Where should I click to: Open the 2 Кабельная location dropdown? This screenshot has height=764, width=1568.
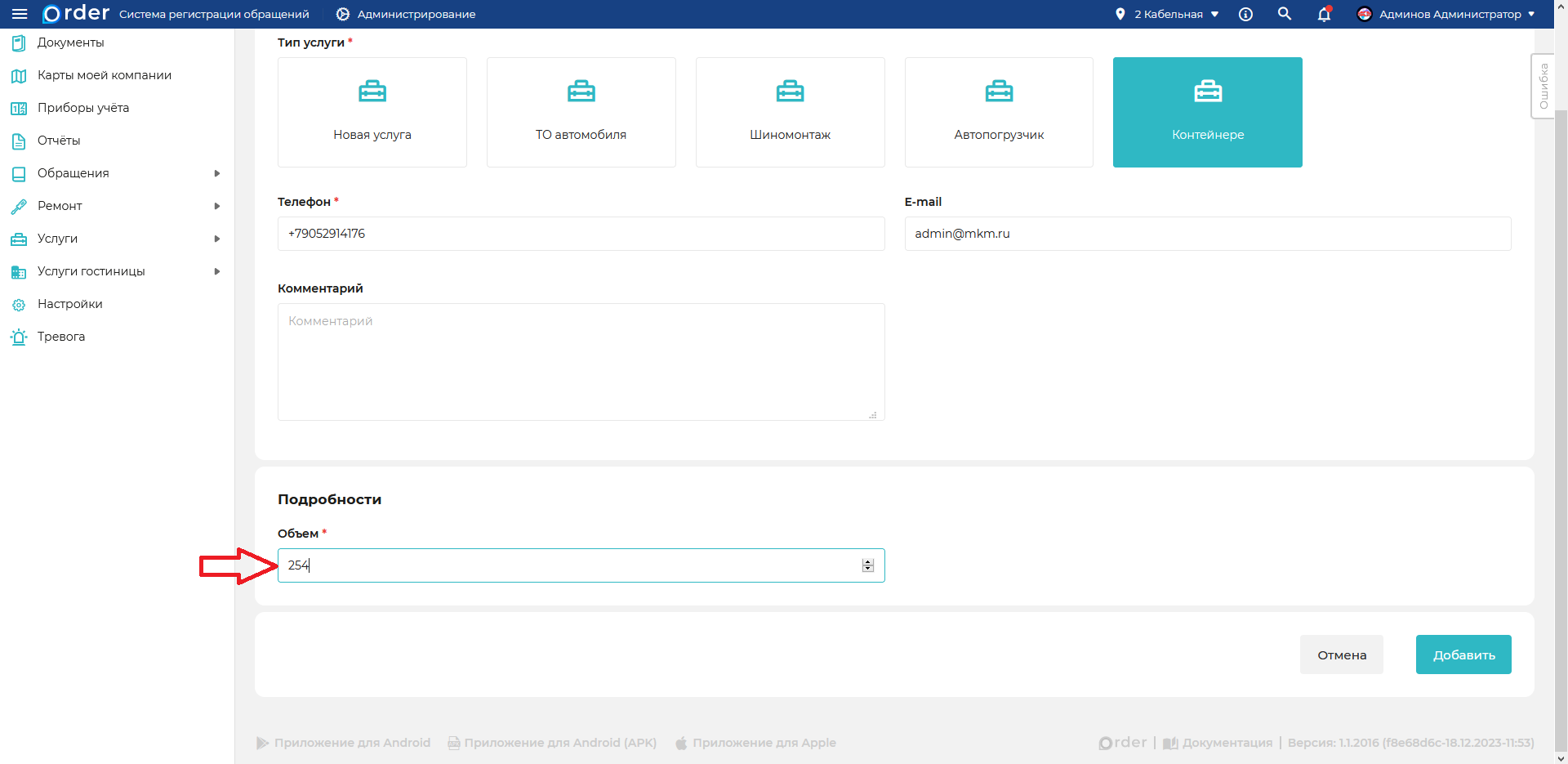click(x=1167, y=14)
